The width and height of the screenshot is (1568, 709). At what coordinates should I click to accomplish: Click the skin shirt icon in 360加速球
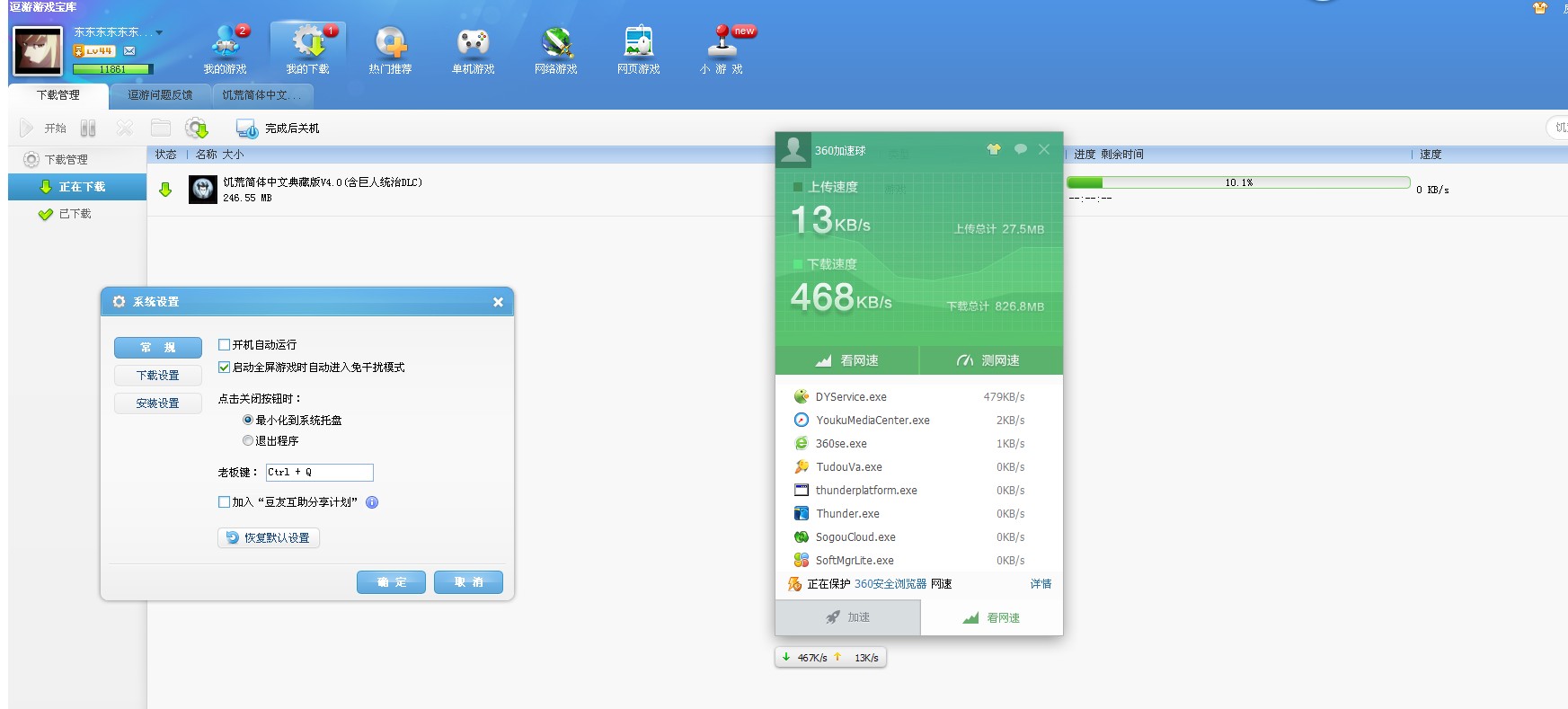(x=994, y=150)
